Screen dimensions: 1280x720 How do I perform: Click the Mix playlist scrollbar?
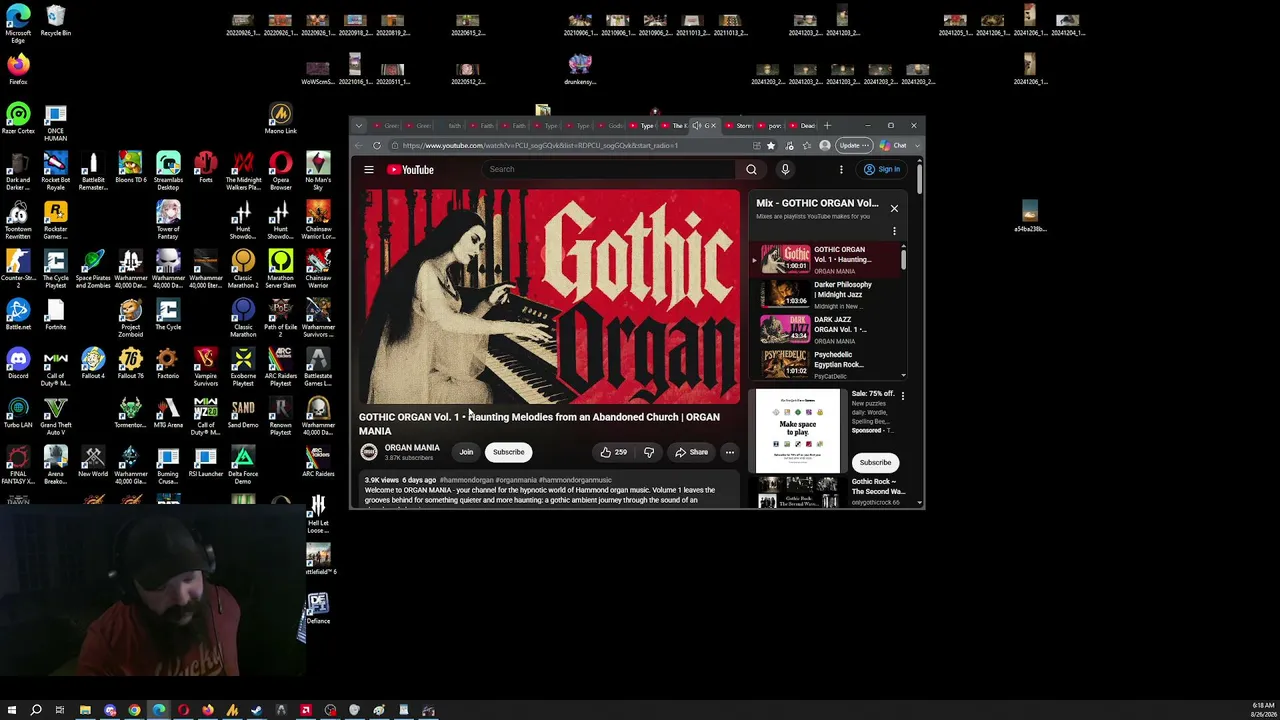point(904,258)
